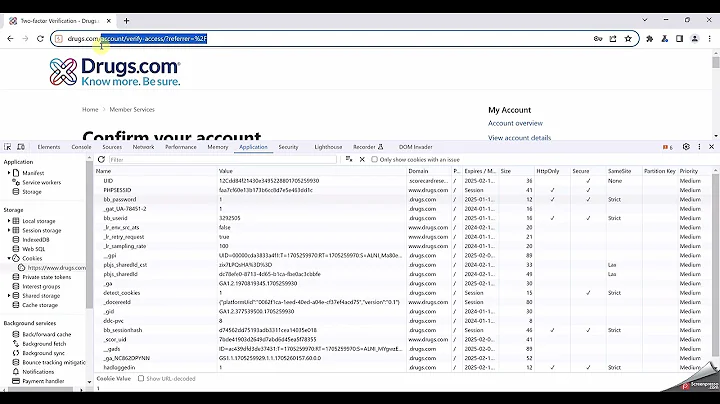
Task: Delete the selected cookie with X
Action: click(362, 159)
